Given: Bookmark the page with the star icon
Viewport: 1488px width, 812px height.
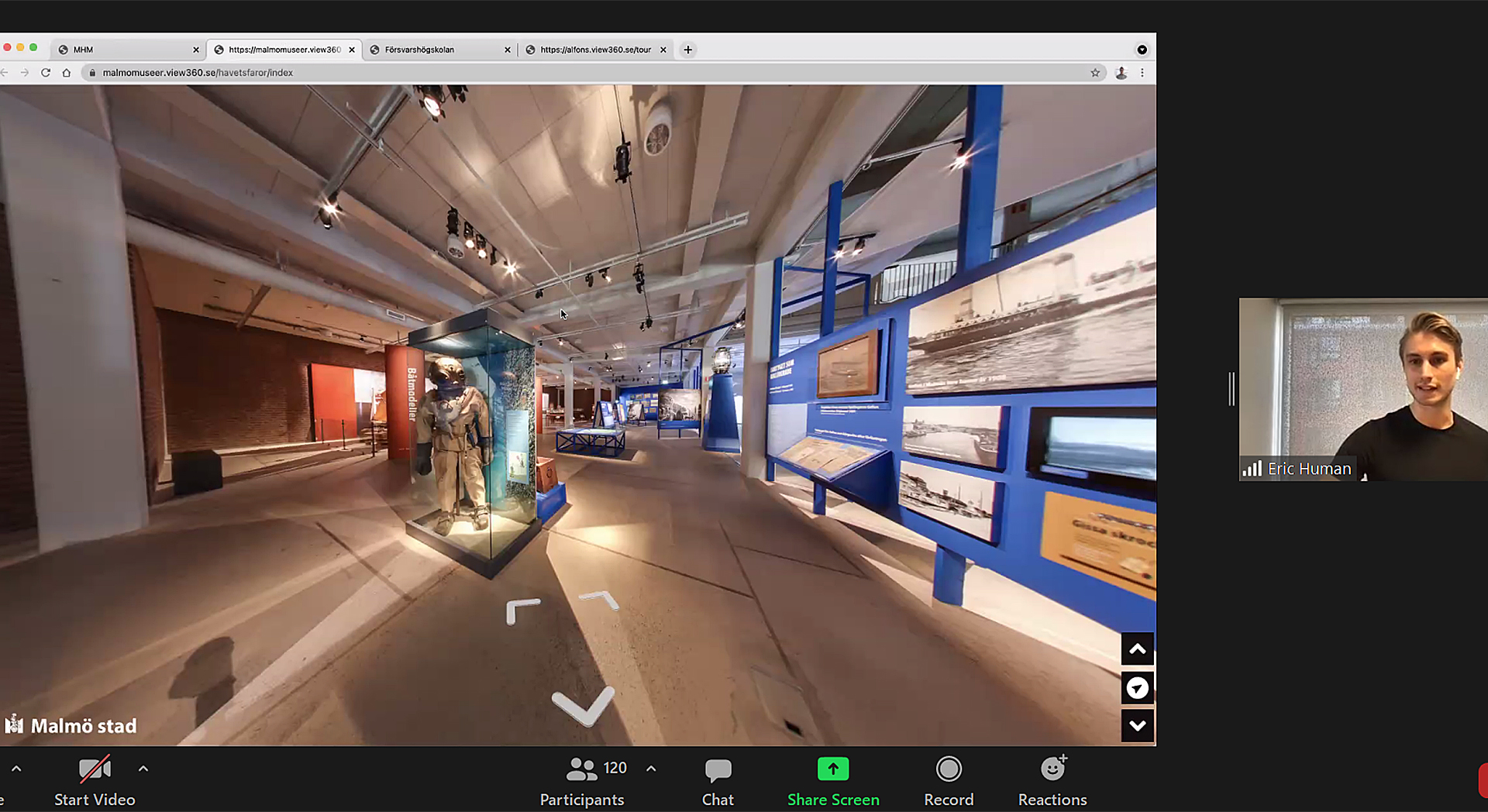Looking at the screenshot, I should point(1095,73).
